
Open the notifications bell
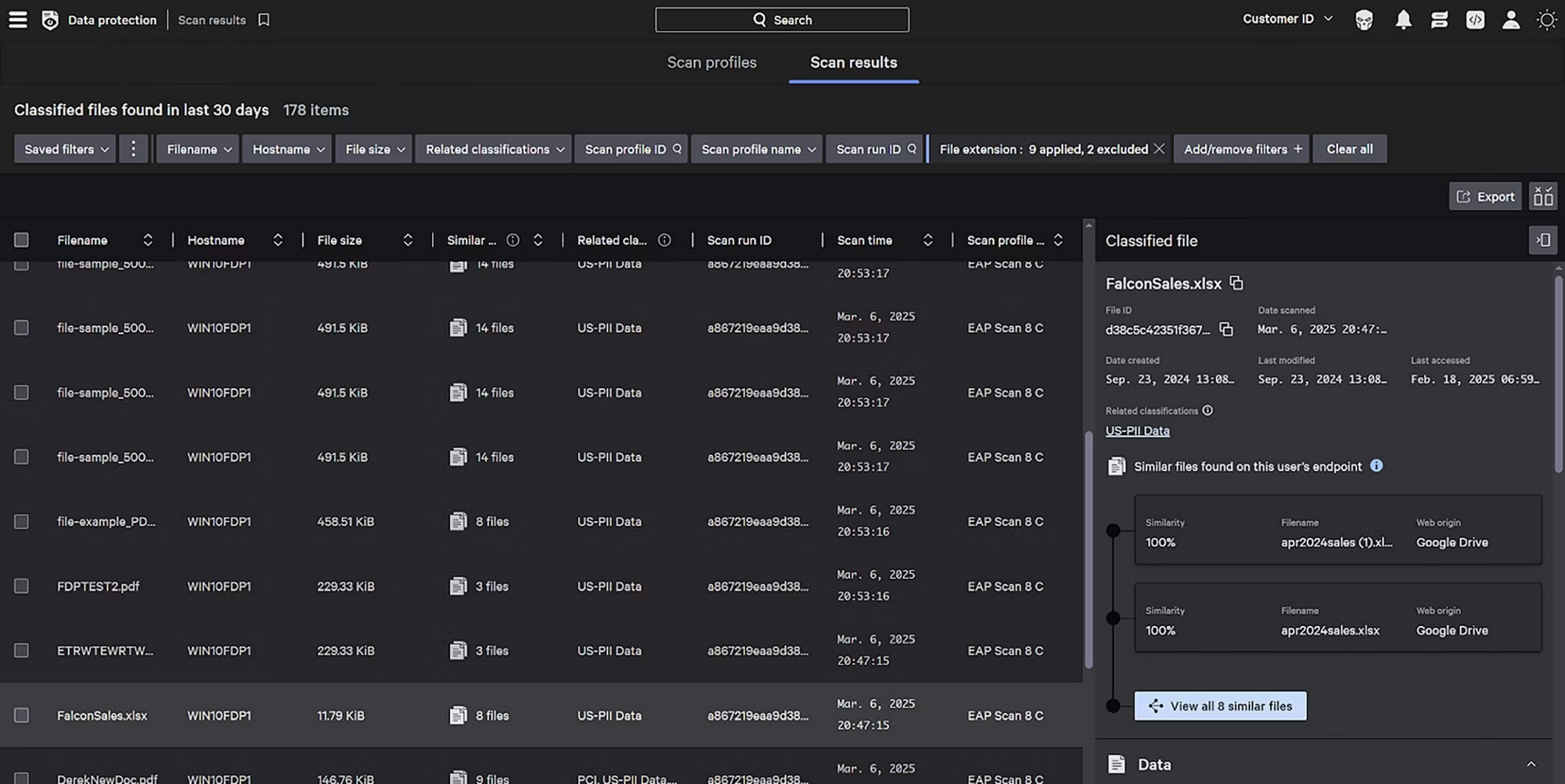point(1403,20)
